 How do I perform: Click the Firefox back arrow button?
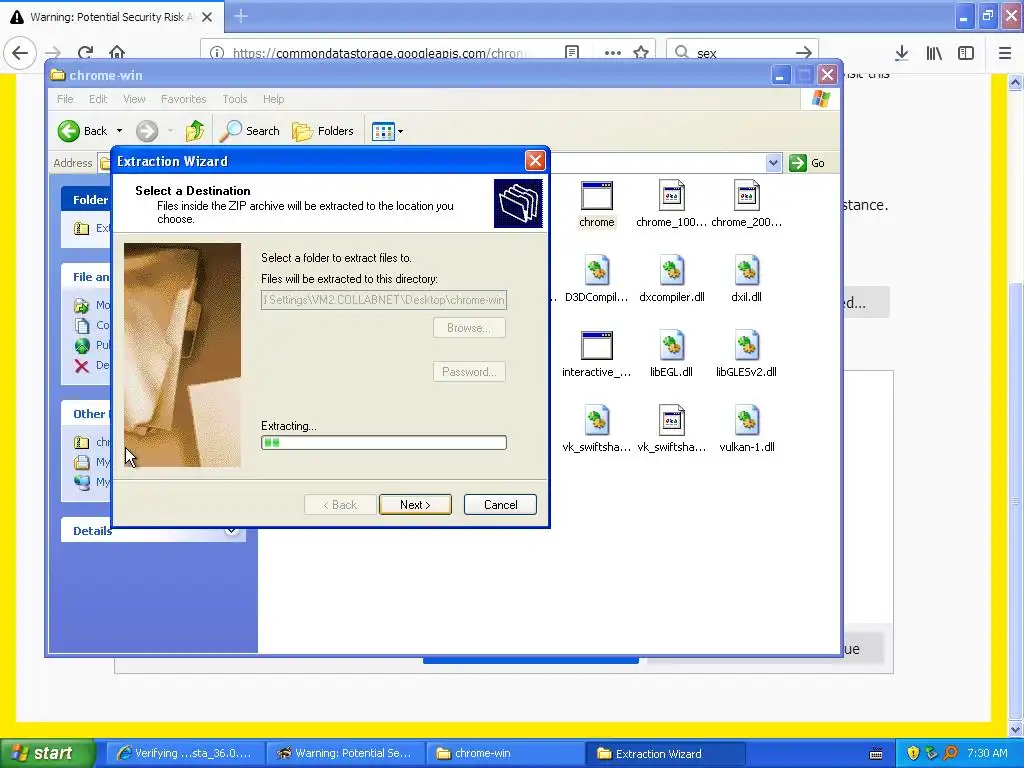point(20,53)
